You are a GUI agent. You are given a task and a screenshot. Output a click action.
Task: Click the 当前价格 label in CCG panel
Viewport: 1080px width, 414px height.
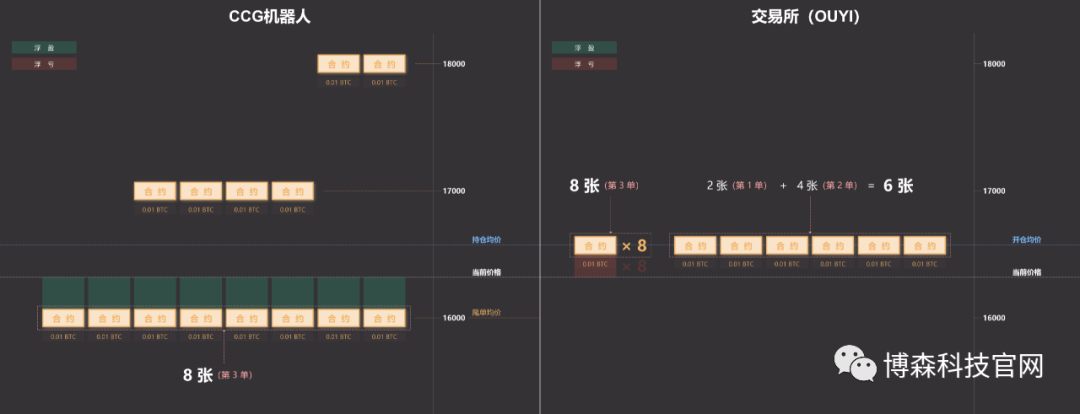486,273
